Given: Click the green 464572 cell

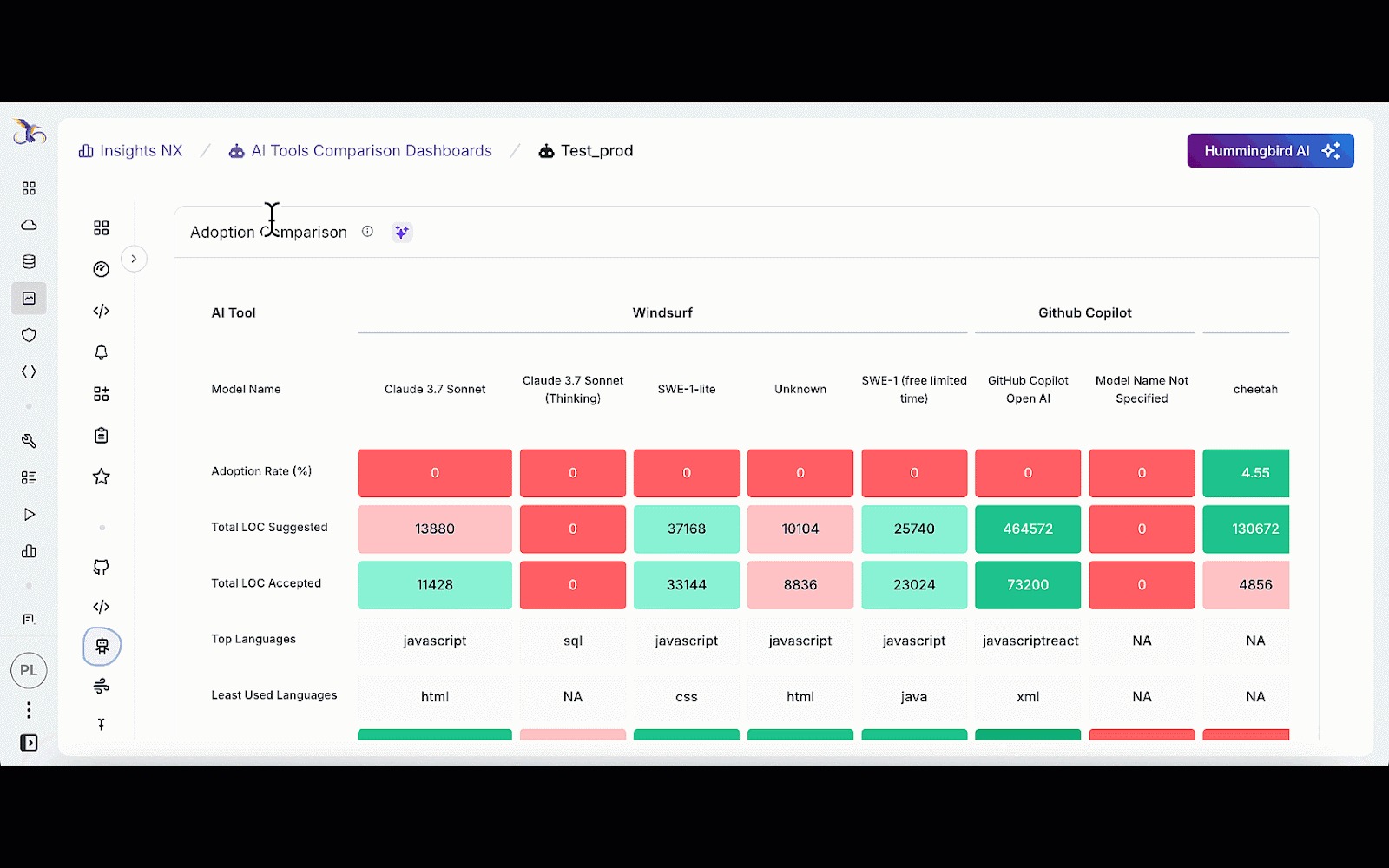Looking at the screenshot, I should pos(1028,529).
